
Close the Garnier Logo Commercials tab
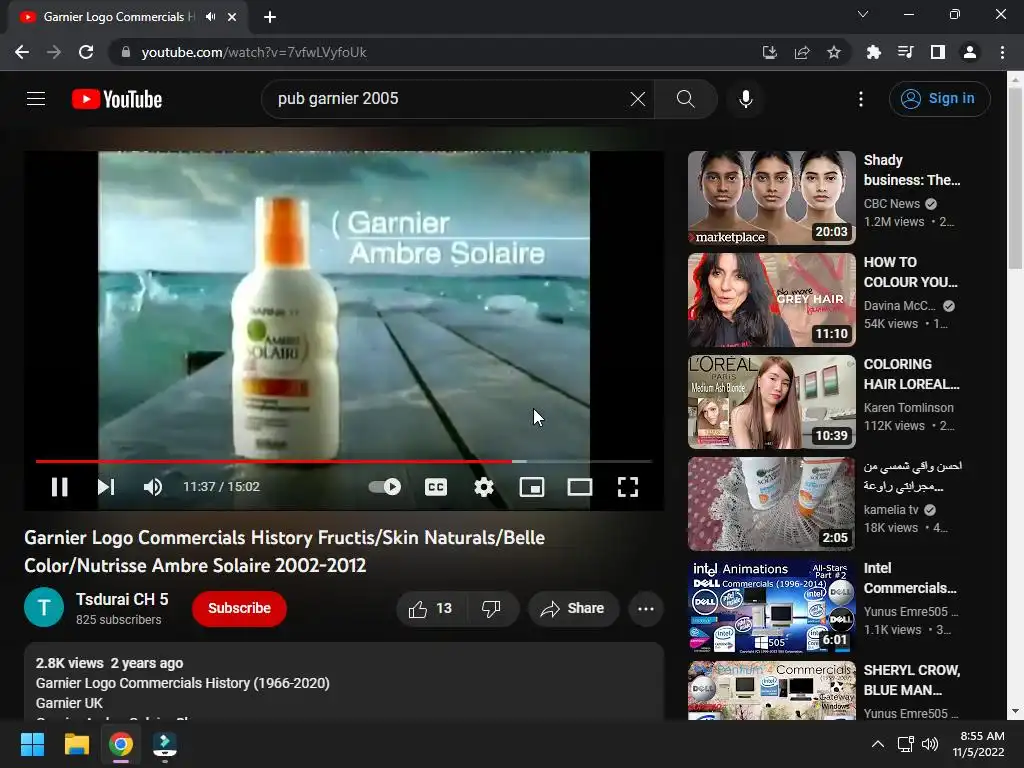pos(232,17)
